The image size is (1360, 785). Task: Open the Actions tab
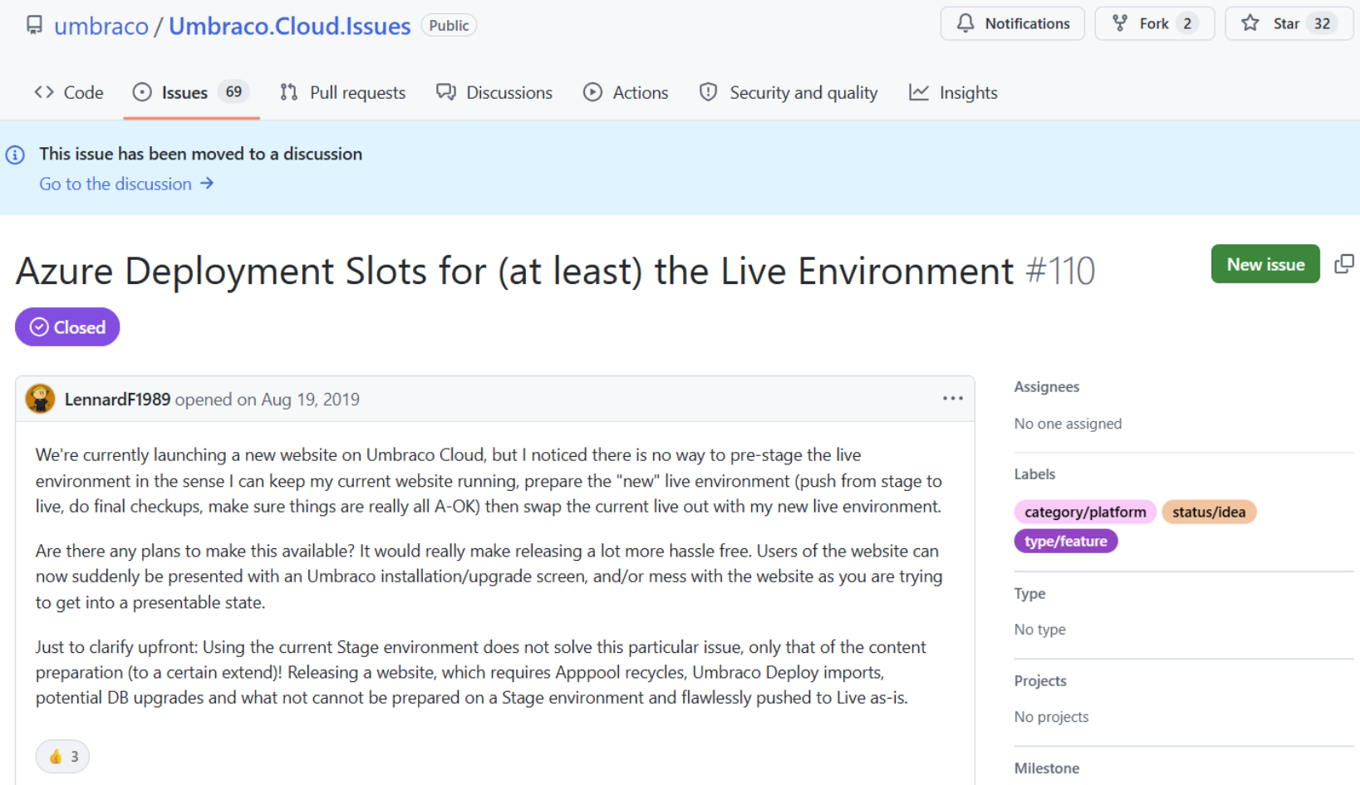tap(626, 92)
